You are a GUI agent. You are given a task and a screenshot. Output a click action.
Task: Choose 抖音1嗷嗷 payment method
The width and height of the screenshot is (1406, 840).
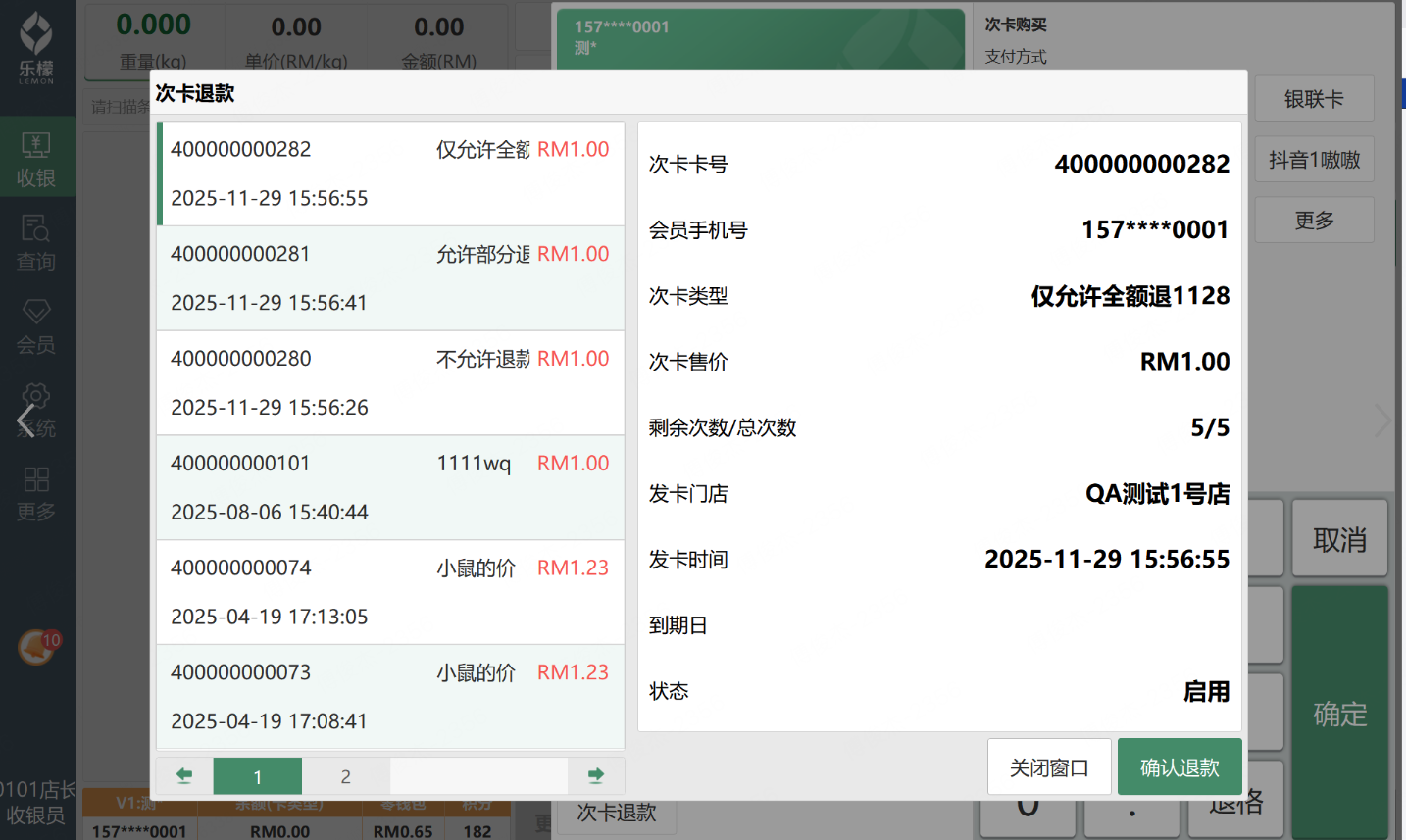1314,160
